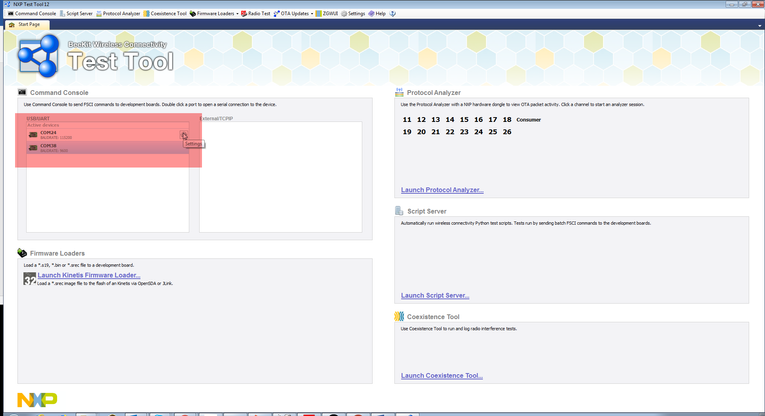Open settings icon for COM24

click(183, 135)
